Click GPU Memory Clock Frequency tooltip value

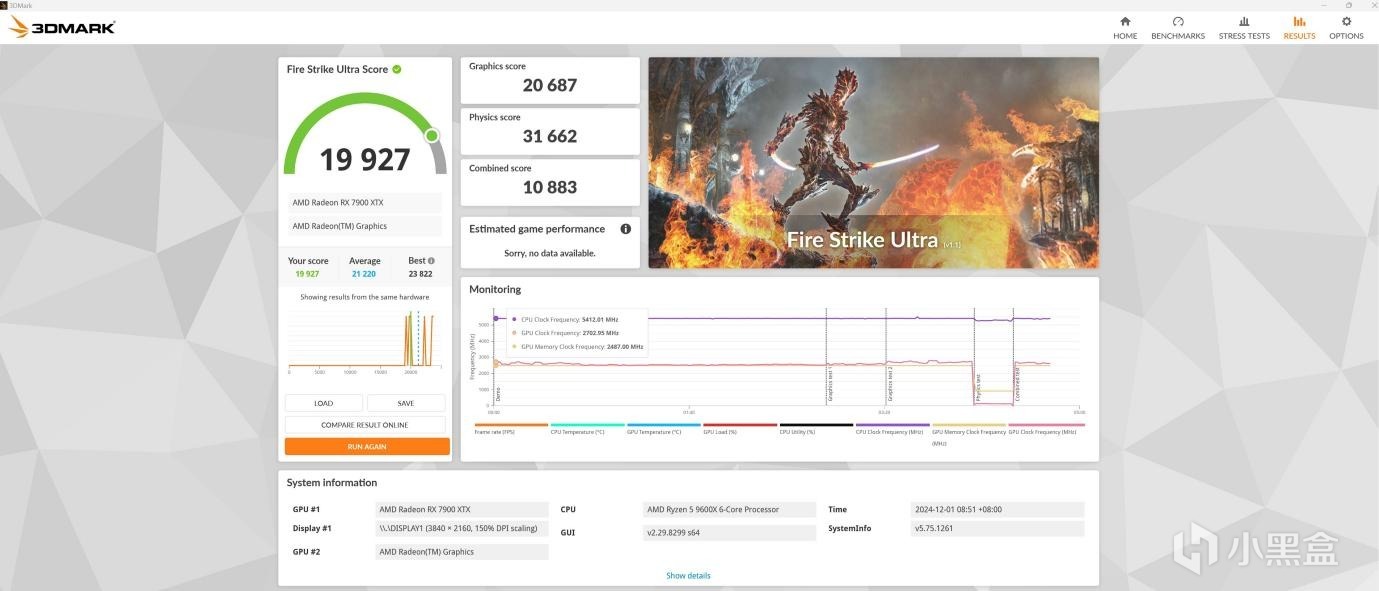point(625,347)
